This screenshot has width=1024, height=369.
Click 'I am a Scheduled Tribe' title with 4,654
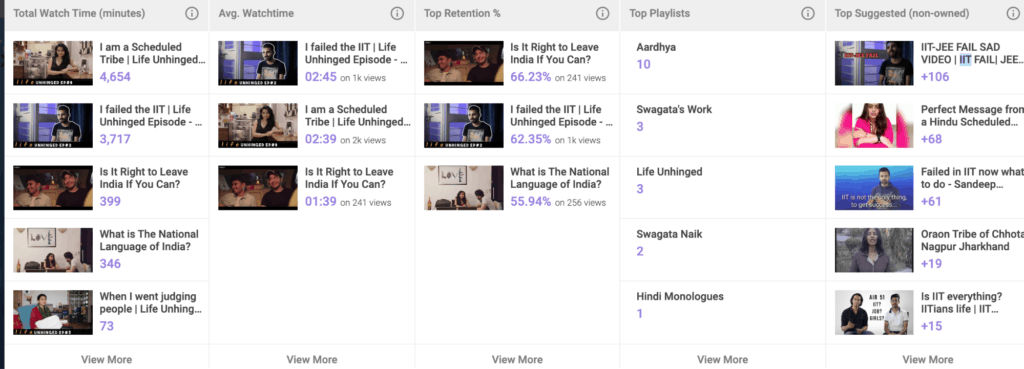point(152,54)
